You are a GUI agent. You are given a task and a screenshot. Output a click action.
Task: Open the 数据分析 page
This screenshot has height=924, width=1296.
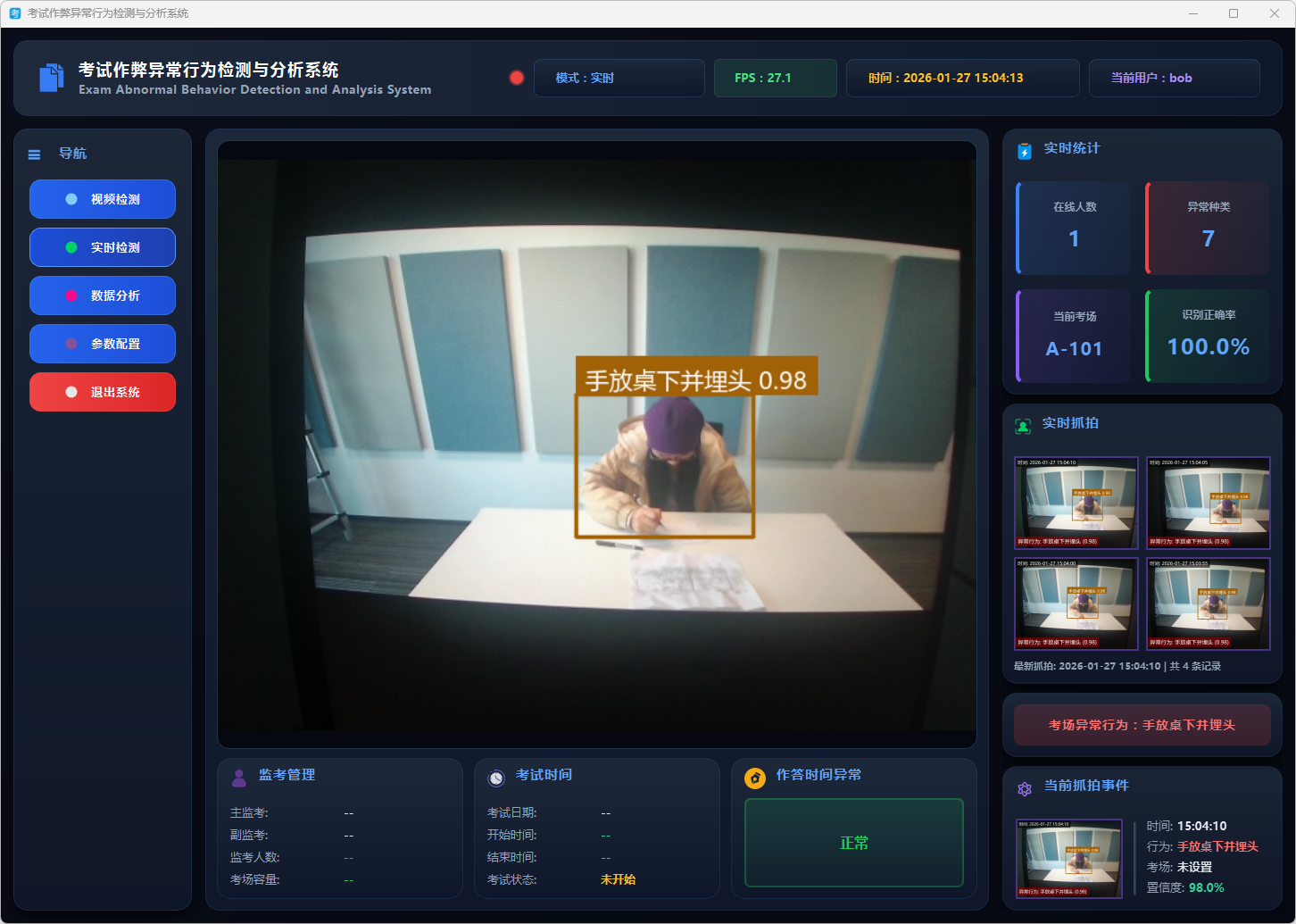point(103,296)
